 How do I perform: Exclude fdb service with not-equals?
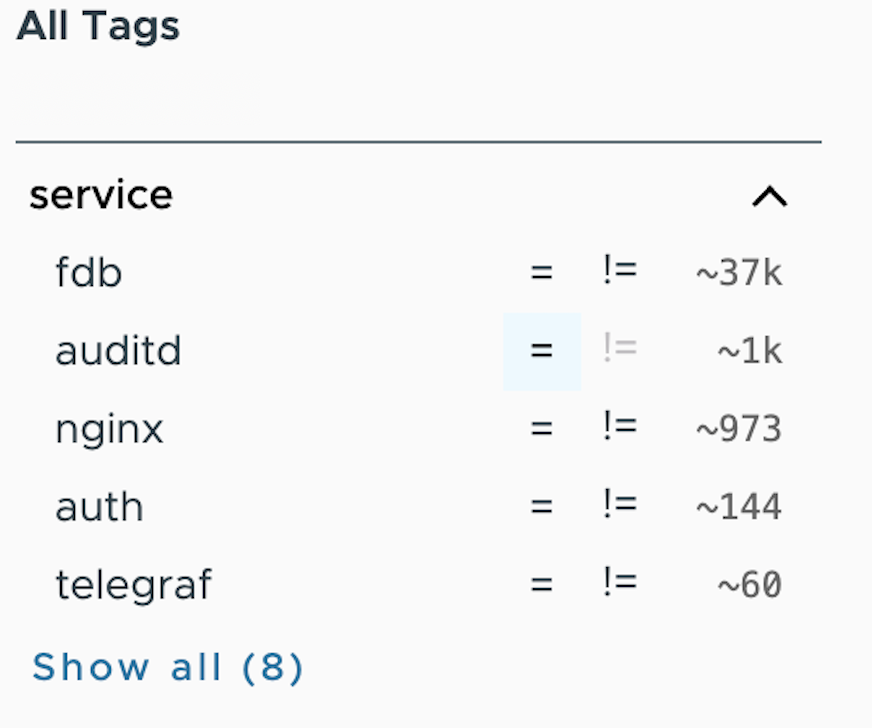[620, 273]
